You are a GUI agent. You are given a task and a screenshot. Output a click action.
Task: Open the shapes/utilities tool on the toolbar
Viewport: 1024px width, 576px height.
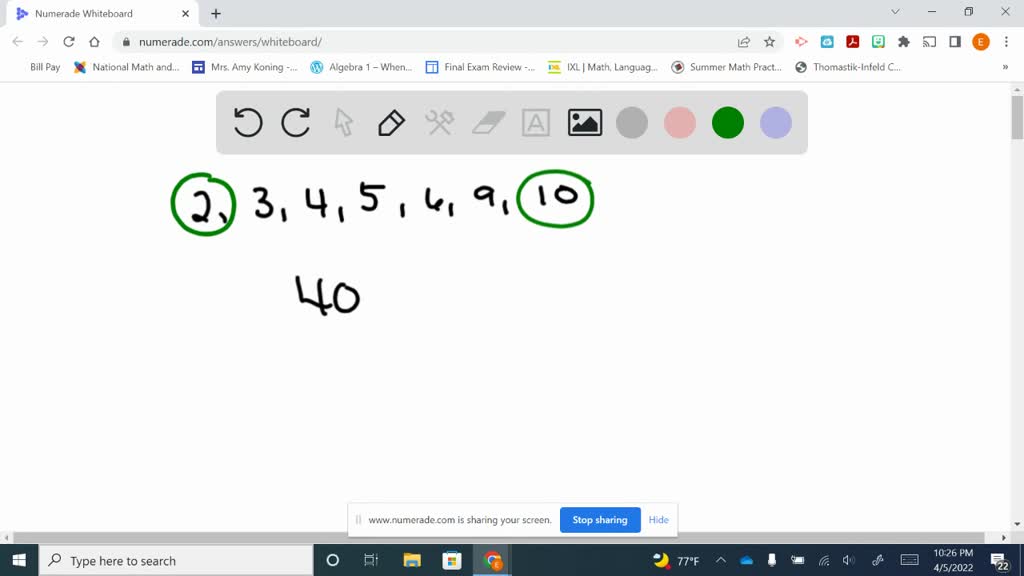point(440,122)
